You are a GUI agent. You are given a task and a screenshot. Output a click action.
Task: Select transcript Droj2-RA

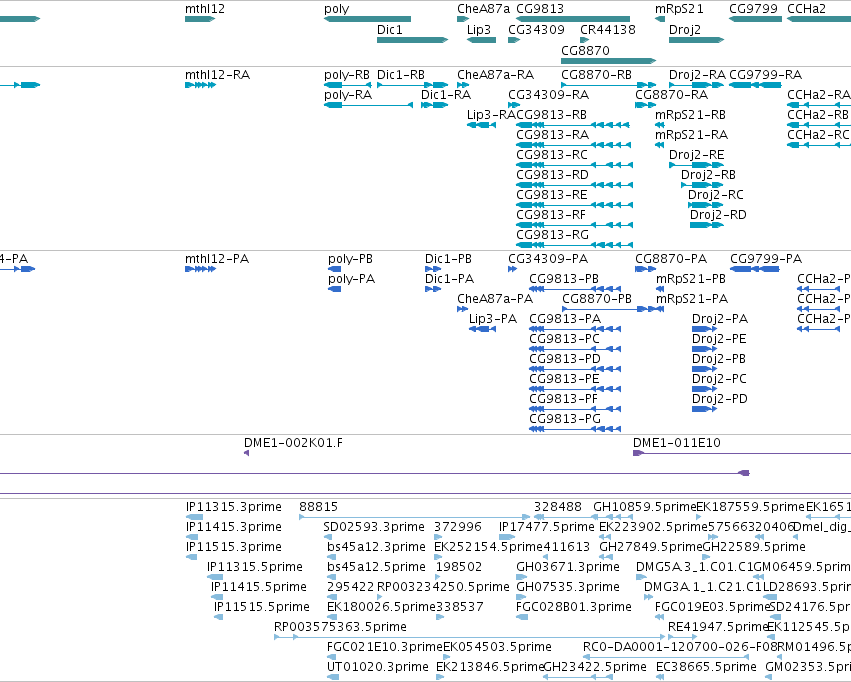pyautogui.click(x=696, y=85)
